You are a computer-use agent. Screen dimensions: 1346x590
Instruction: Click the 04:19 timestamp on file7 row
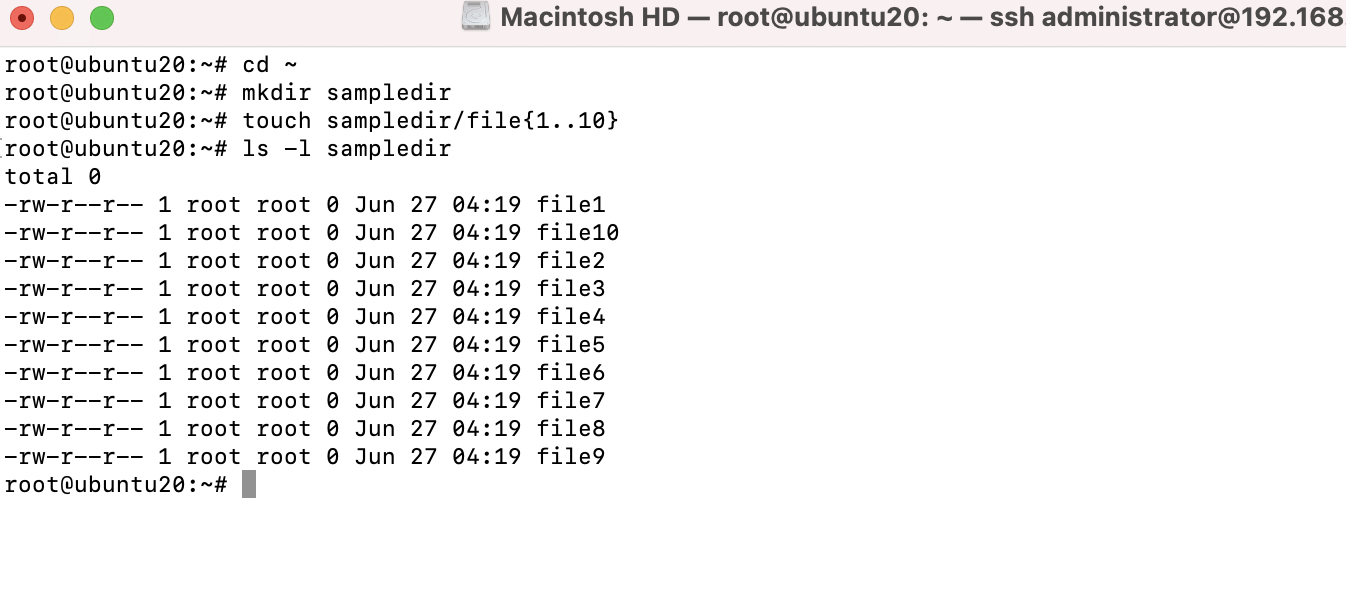click(487, 401)
